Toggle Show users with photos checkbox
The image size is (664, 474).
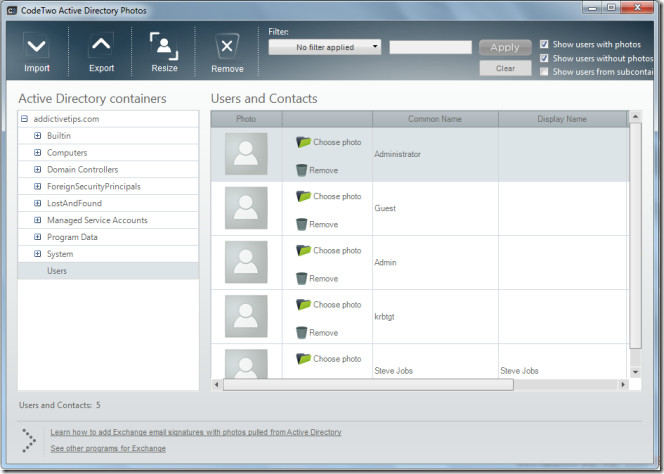[x=544, y=44]
